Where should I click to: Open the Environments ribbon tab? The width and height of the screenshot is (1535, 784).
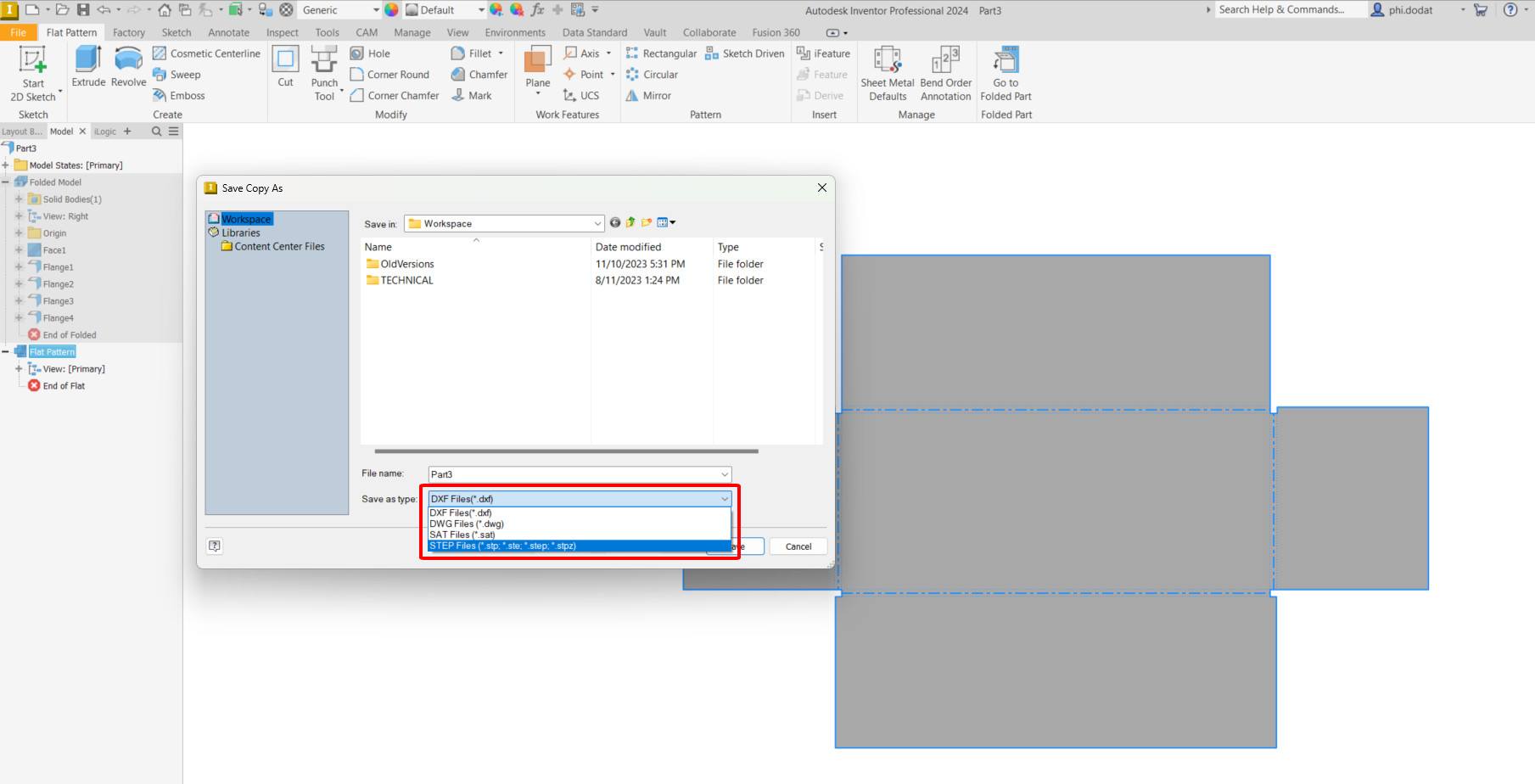click(x=515, y=32)
